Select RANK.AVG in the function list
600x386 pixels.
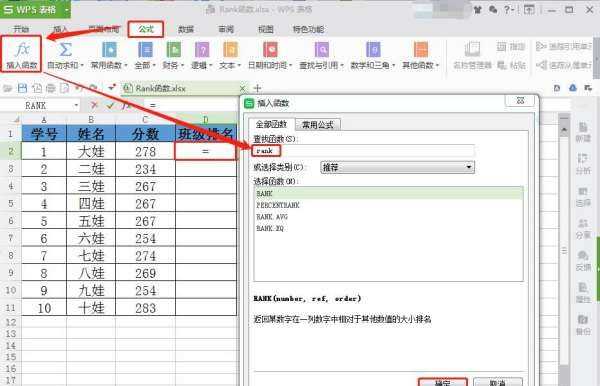pos(388,217)
